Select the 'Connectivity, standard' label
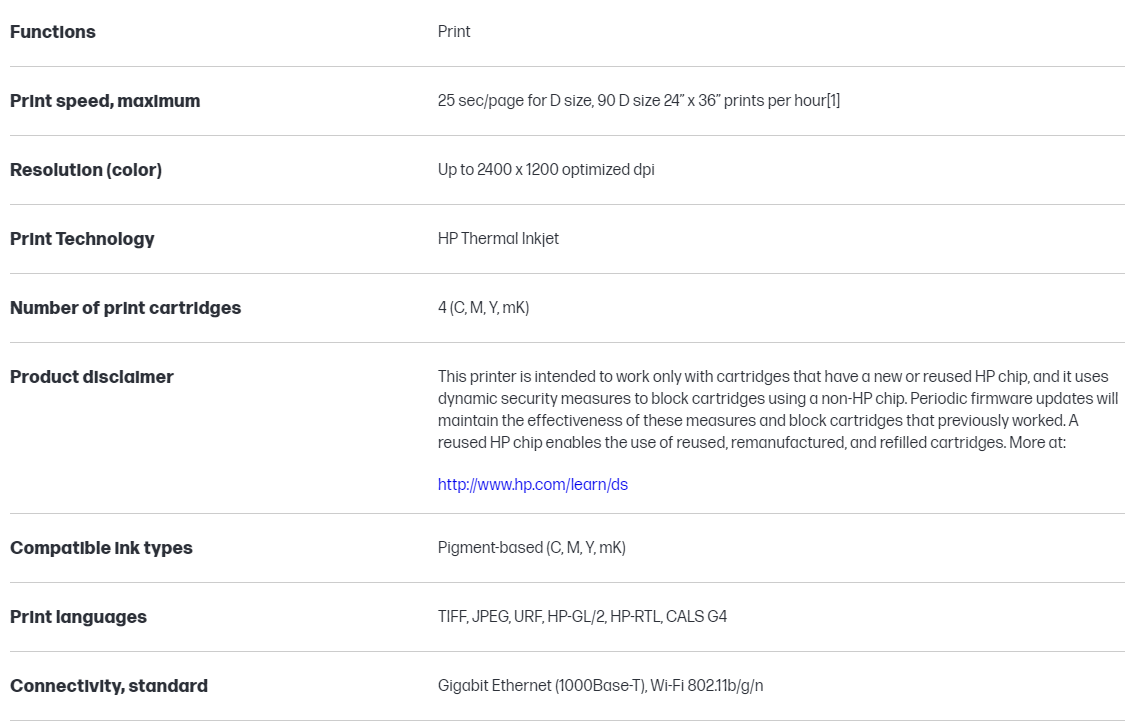 pos(109,686)
